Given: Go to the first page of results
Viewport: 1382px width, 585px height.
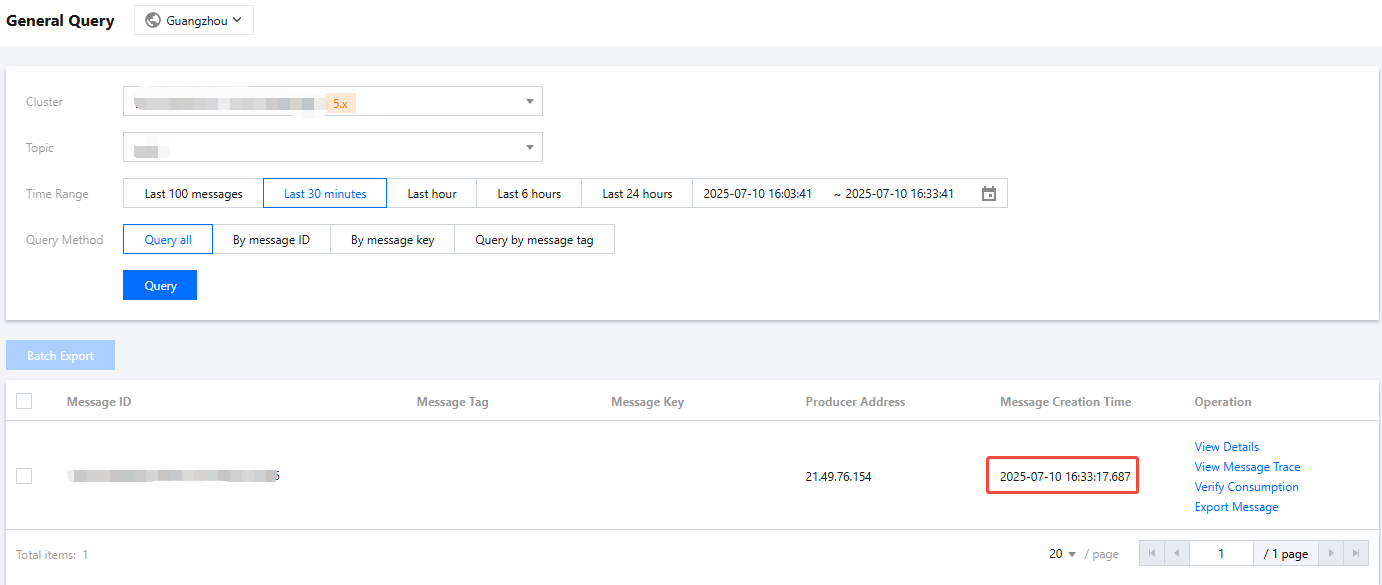Looking at the screenshot, I should tap(1152, 553).
